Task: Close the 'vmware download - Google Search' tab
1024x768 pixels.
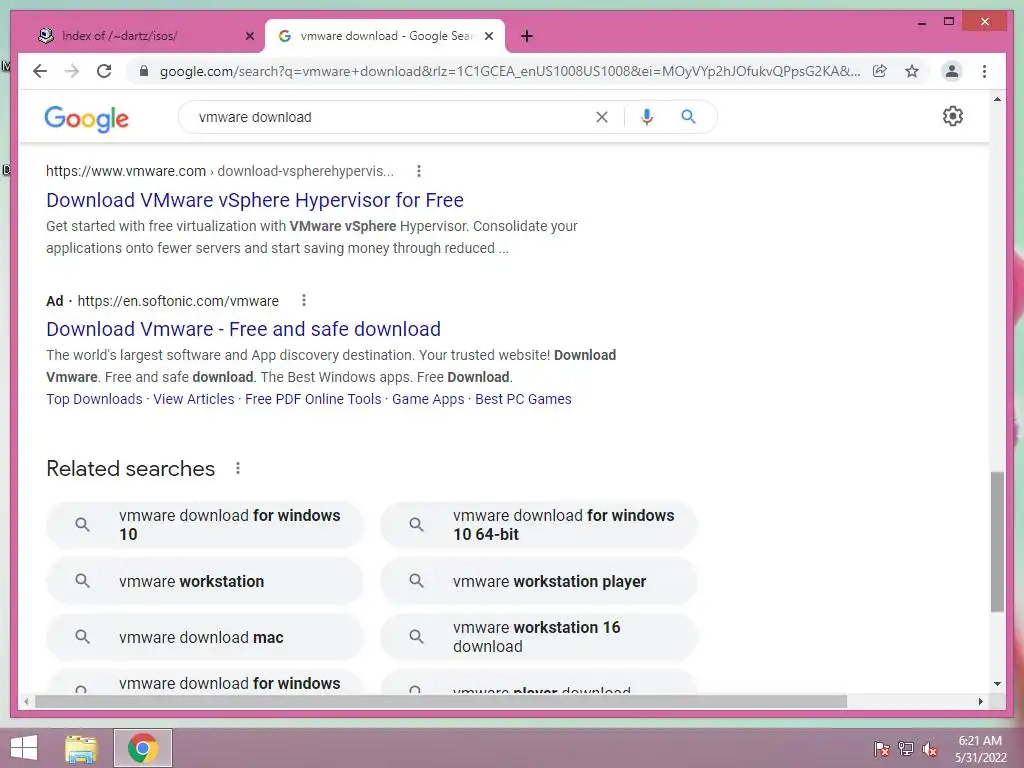Action: click(488, 36)
